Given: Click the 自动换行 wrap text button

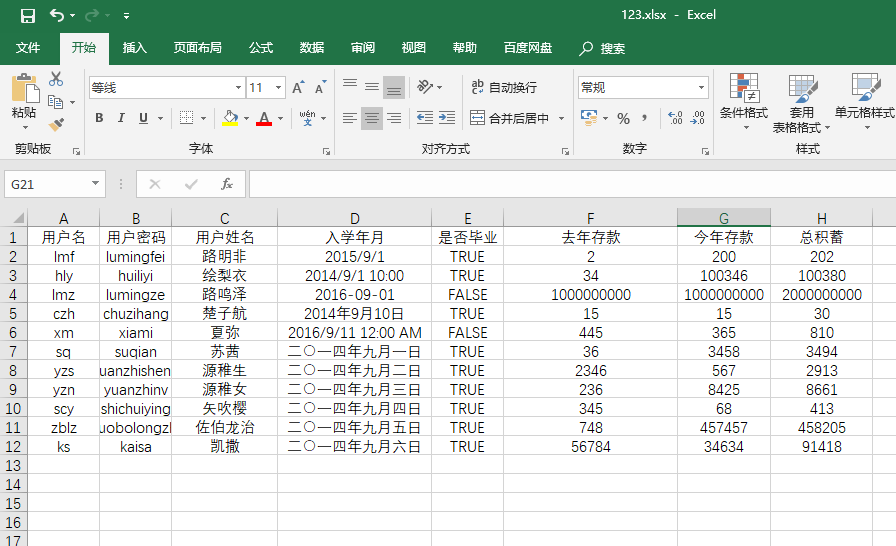Looking at the screenshot, I should click(x=503, y=87).
